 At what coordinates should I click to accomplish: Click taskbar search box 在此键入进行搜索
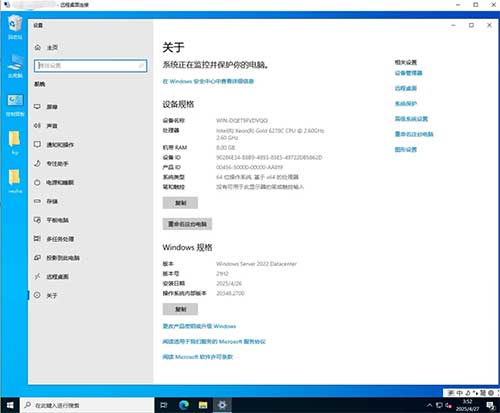87,405
